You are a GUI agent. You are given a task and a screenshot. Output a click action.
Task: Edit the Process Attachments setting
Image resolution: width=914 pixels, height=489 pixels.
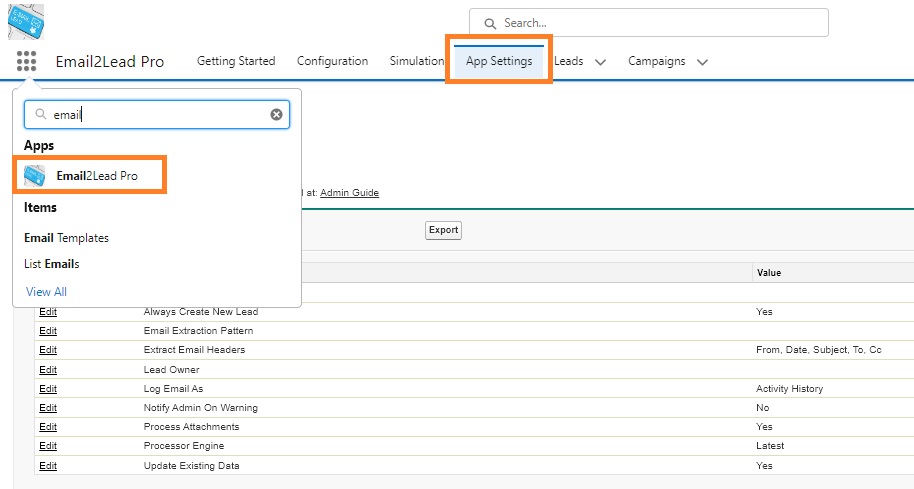48,427
